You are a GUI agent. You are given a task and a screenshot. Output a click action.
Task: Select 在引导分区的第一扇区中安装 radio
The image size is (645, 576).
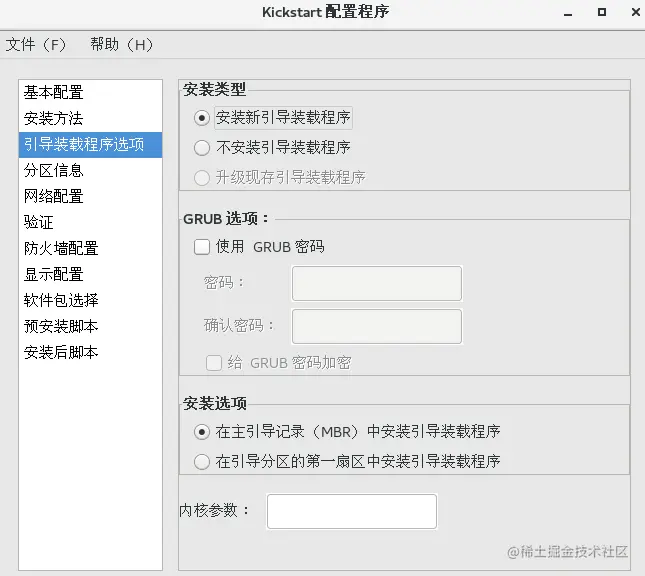pyautogui.click(x=202, y=462)
